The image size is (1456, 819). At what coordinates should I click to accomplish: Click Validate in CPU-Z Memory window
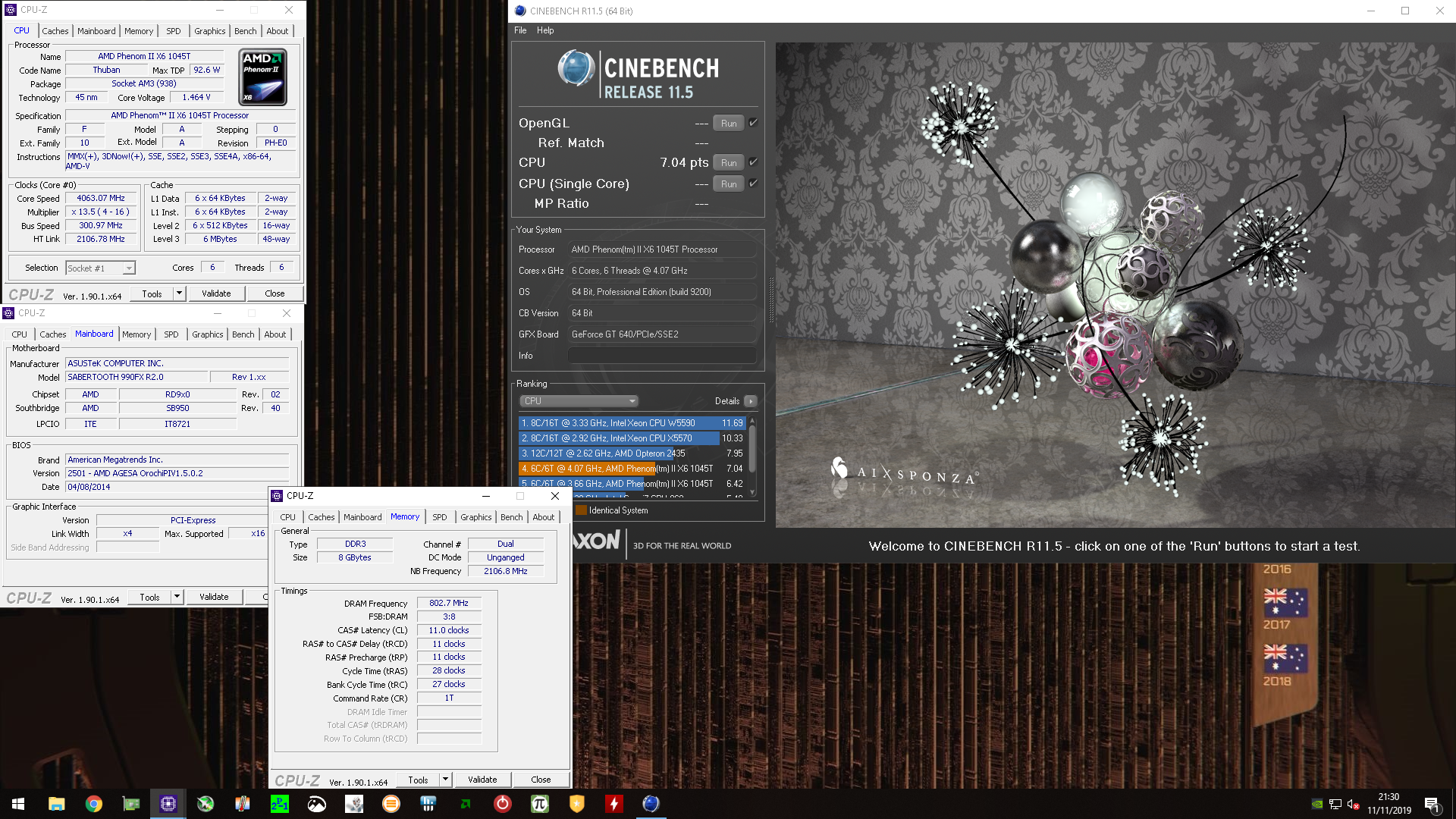482,780
